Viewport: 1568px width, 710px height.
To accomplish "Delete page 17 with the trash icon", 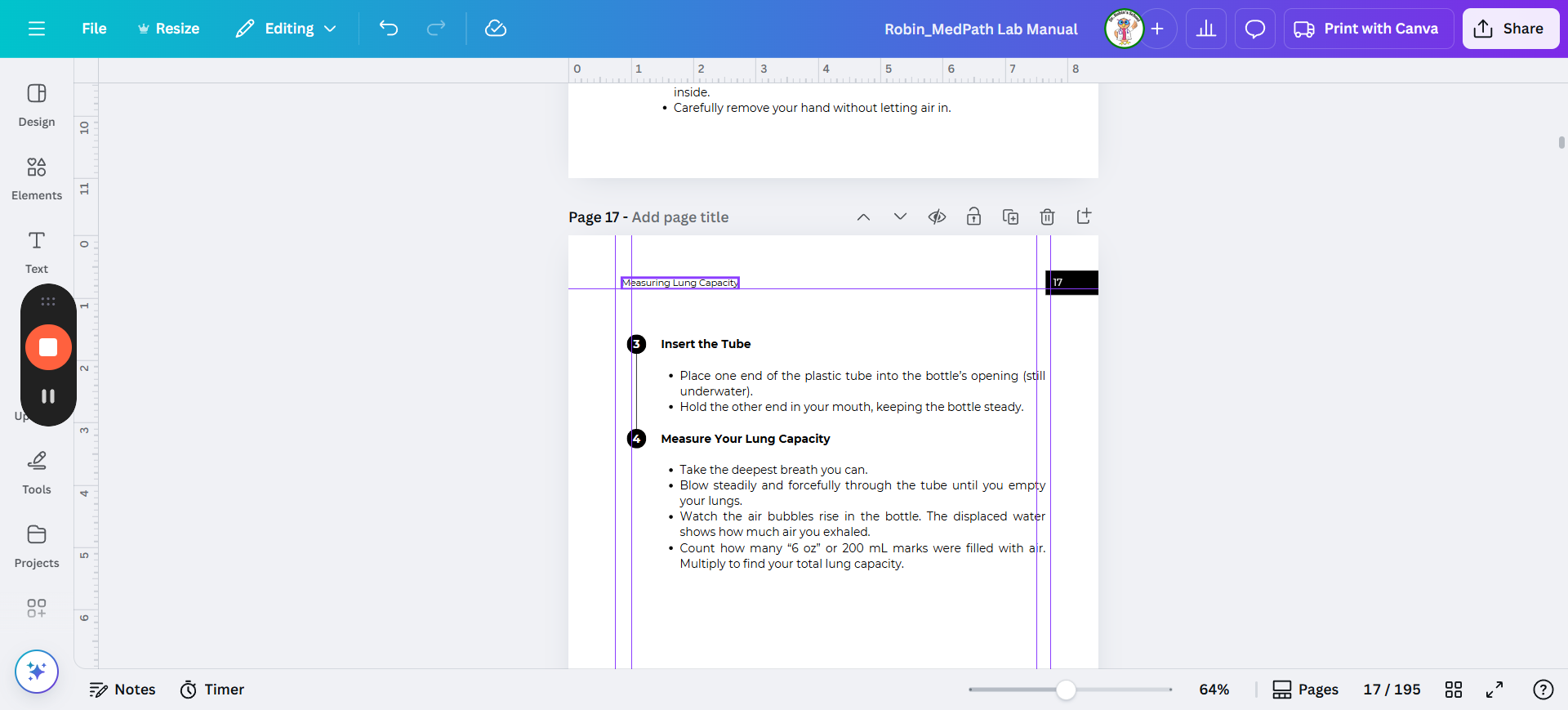I will [x=1047, y=217].
